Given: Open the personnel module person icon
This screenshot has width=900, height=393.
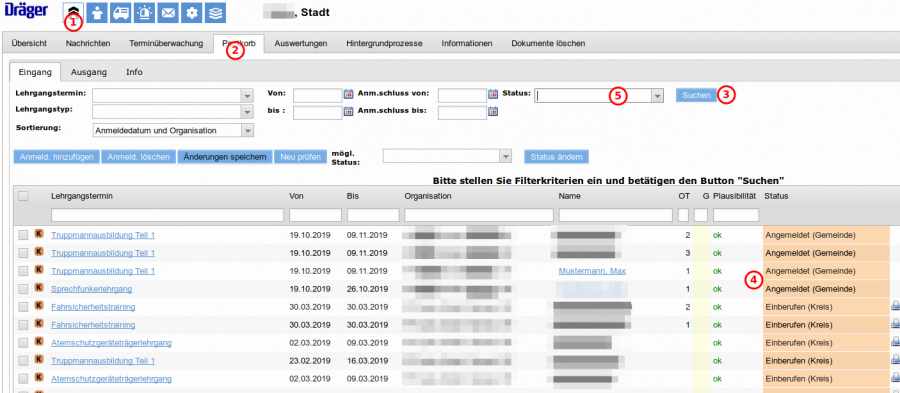Looking at the screenshot, I should 98,12.
